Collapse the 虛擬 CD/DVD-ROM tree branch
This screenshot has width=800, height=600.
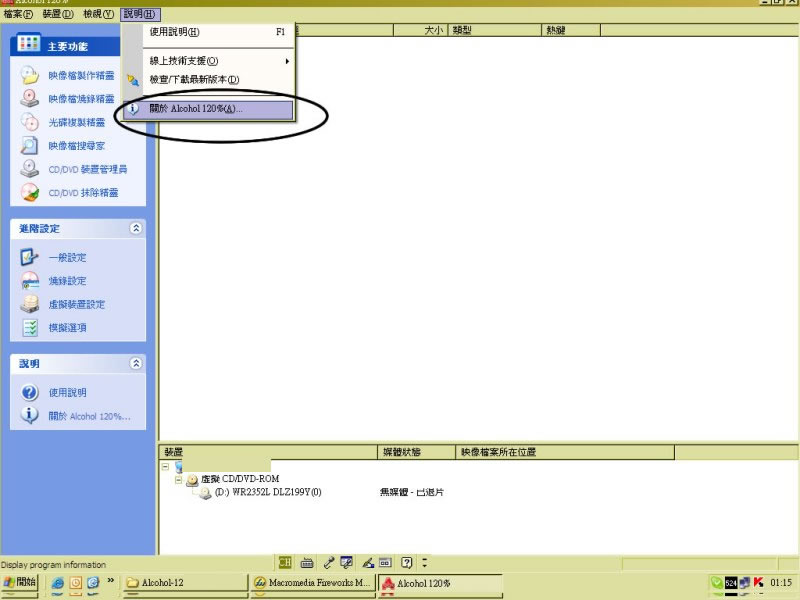[178, 480]
